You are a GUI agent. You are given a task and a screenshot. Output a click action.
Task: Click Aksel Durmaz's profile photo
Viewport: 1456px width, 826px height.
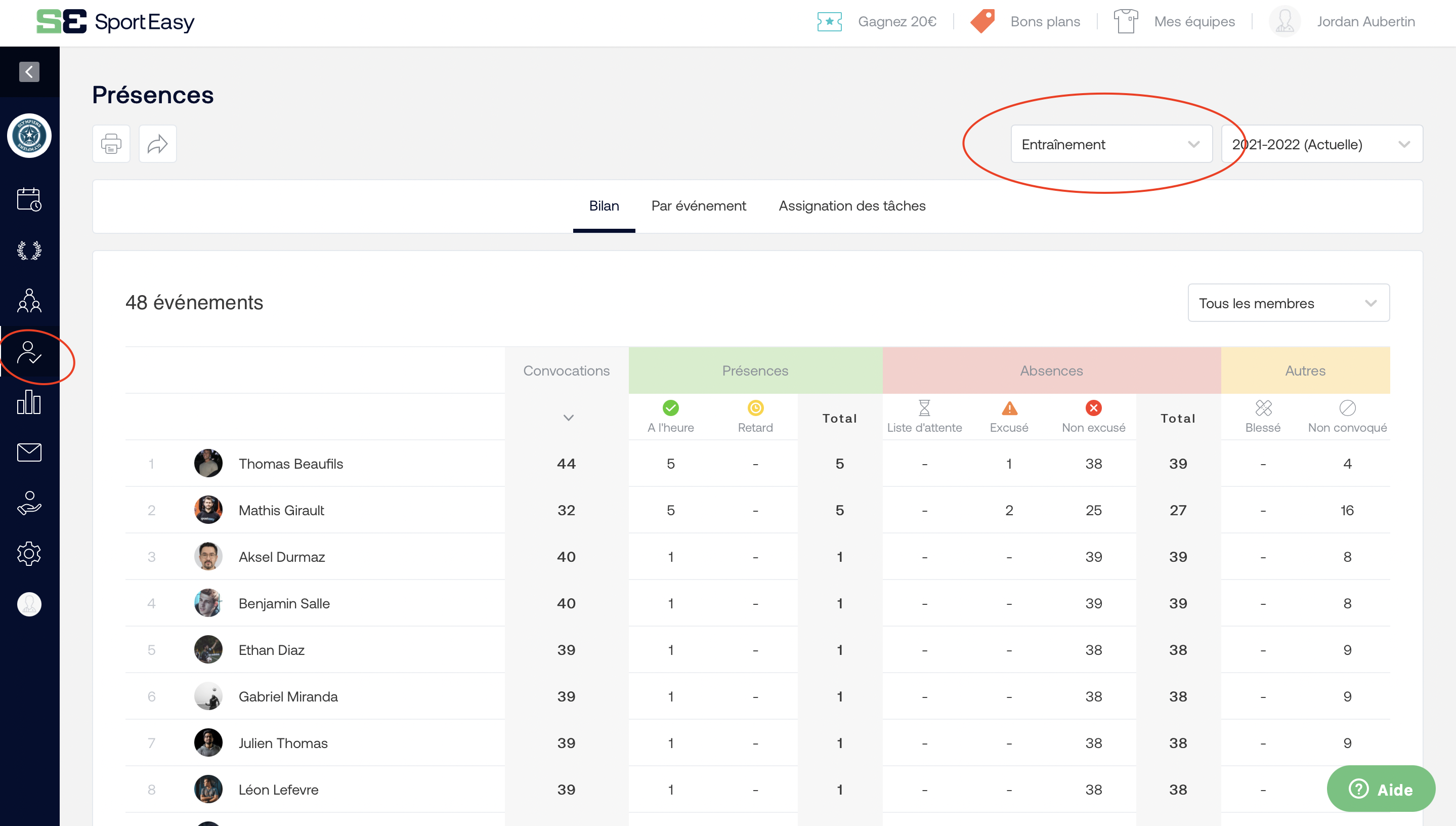[x=208, y=557]
